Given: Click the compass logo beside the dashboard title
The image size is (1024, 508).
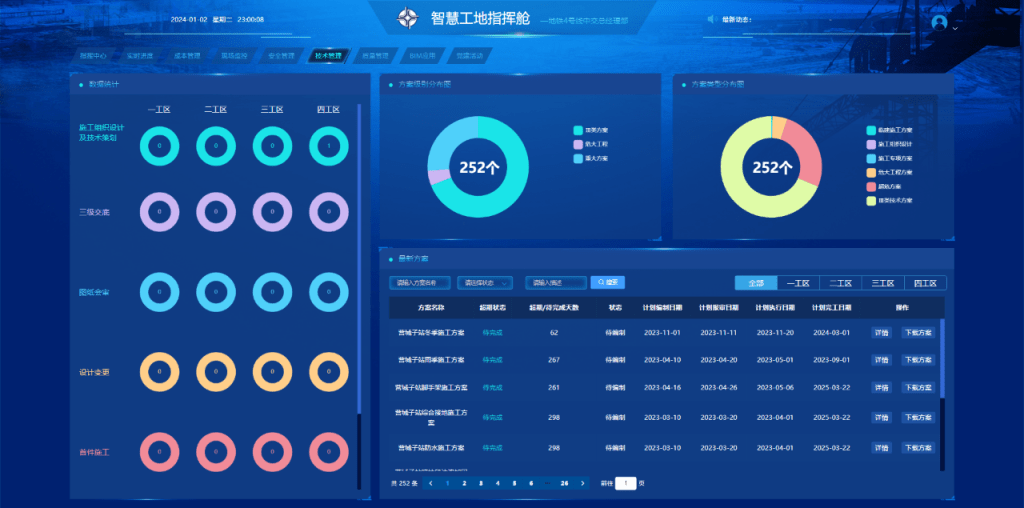Looking at the screenshot, I should tap(408, 19).
